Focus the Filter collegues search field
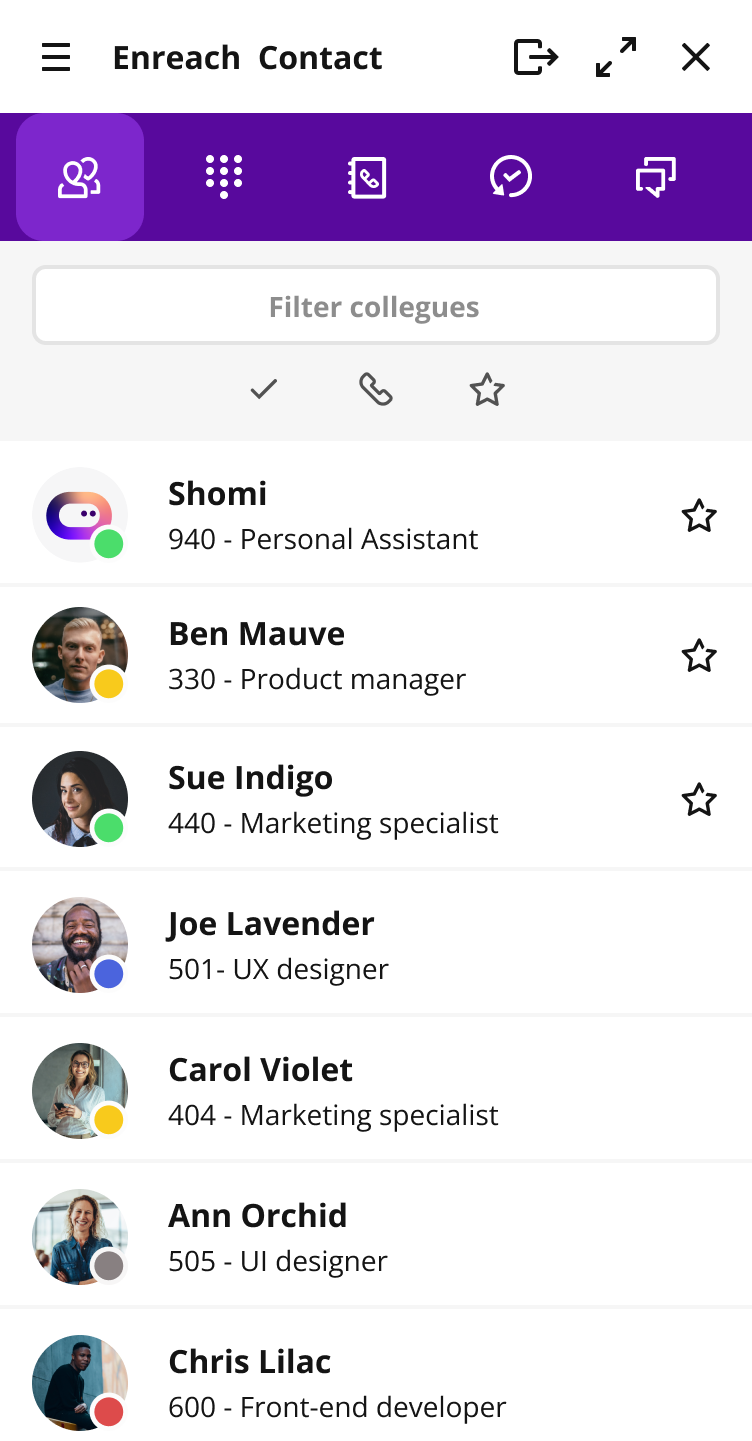This screenshot has height=1441, width=752. (x=375, y=306)
